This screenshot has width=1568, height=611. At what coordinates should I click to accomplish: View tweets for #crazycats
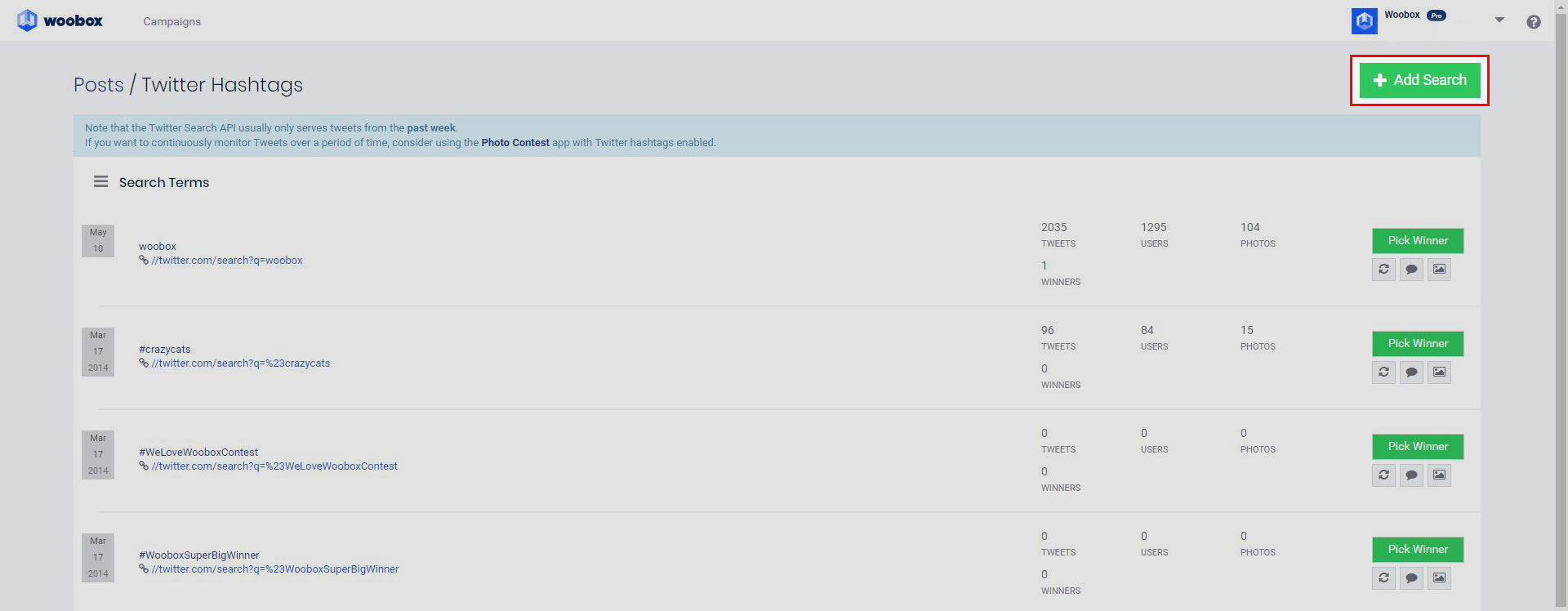[1411, 372]
